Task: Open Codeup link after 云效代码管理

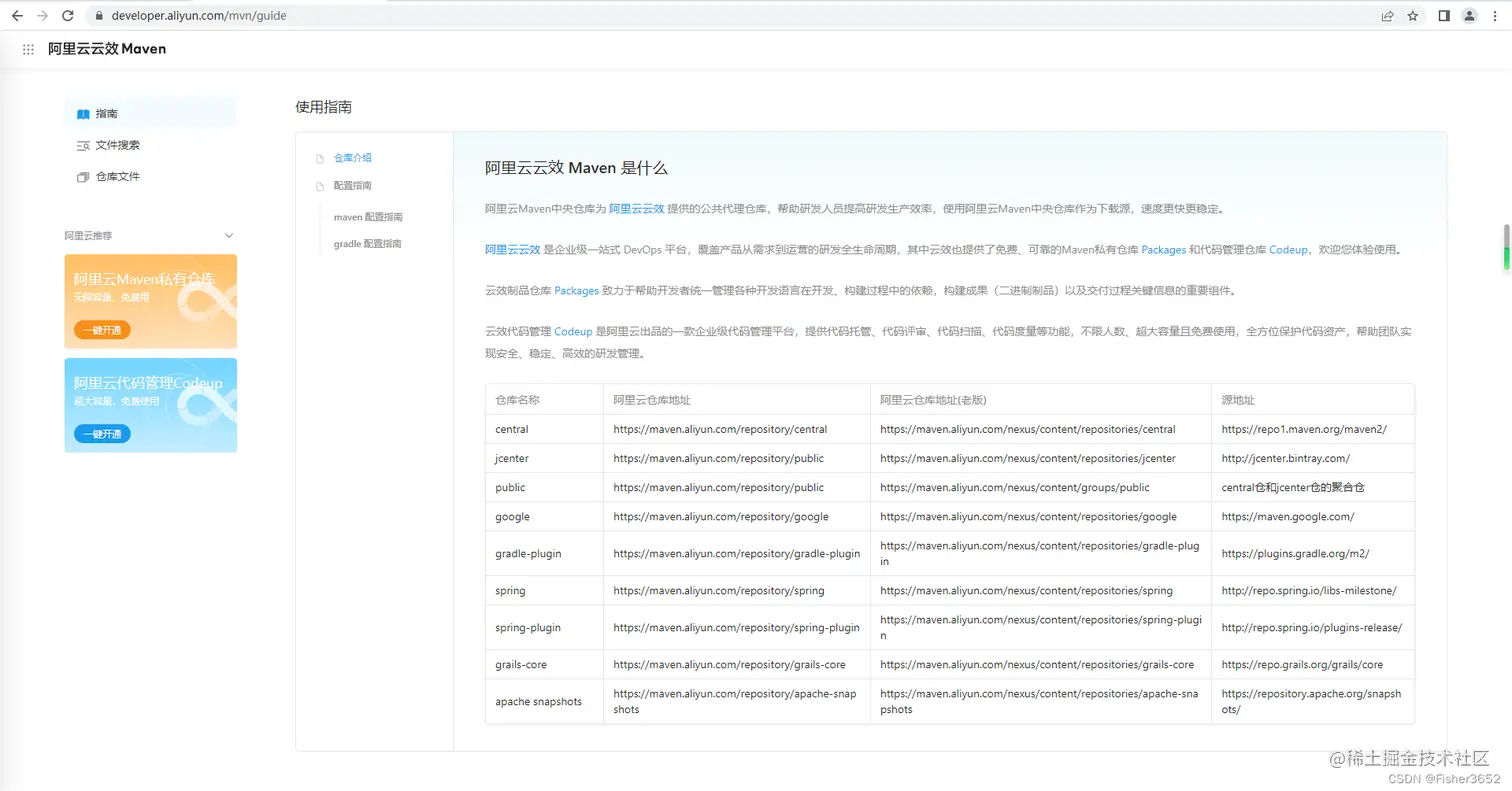Action: point(574,331)
